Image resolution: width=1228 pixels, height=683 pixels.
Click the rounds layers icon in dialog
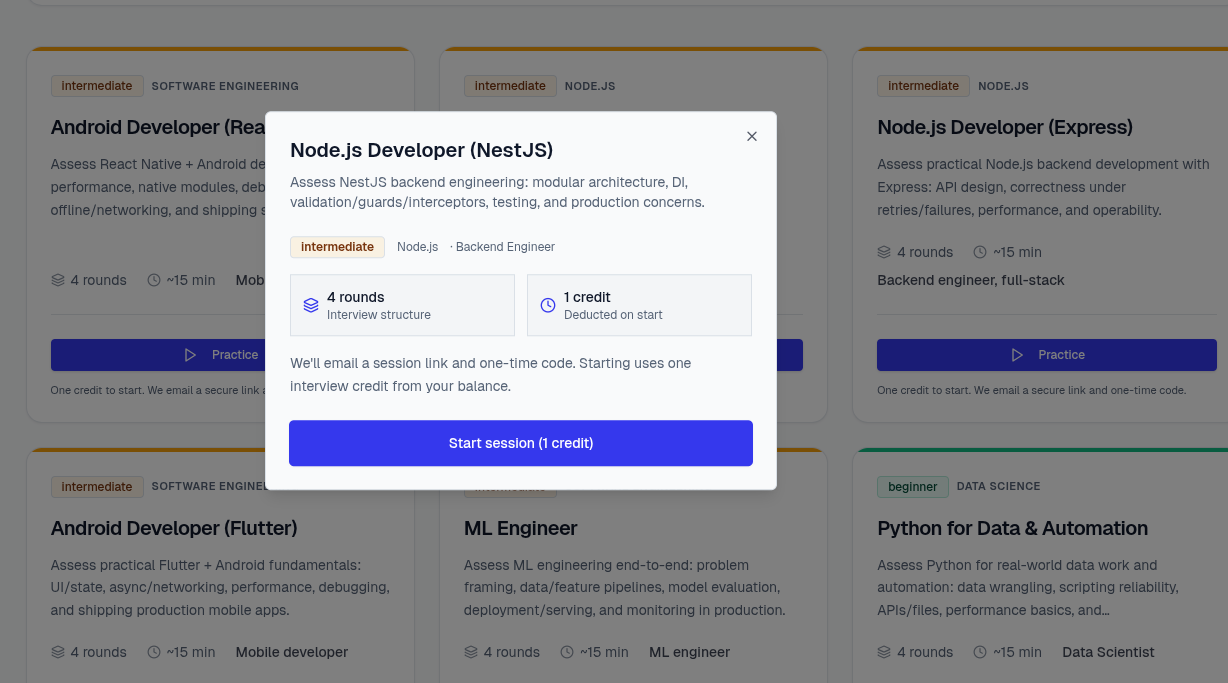pos(311,305)
